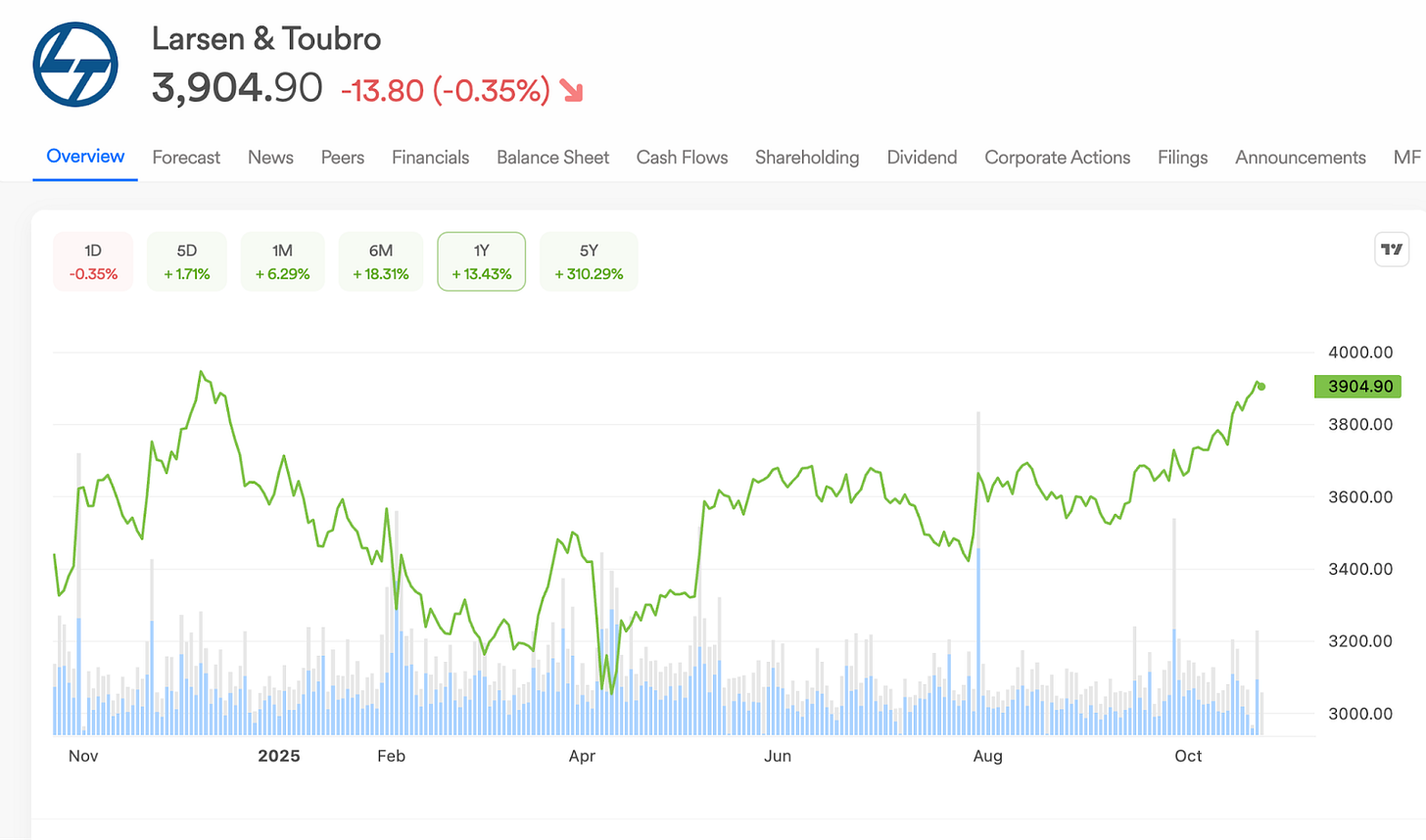Image resolution: width=1426 pixels, height=840 pixels.
Task: Click the 3600.00 axis label
Action: tap(1360, 497)
